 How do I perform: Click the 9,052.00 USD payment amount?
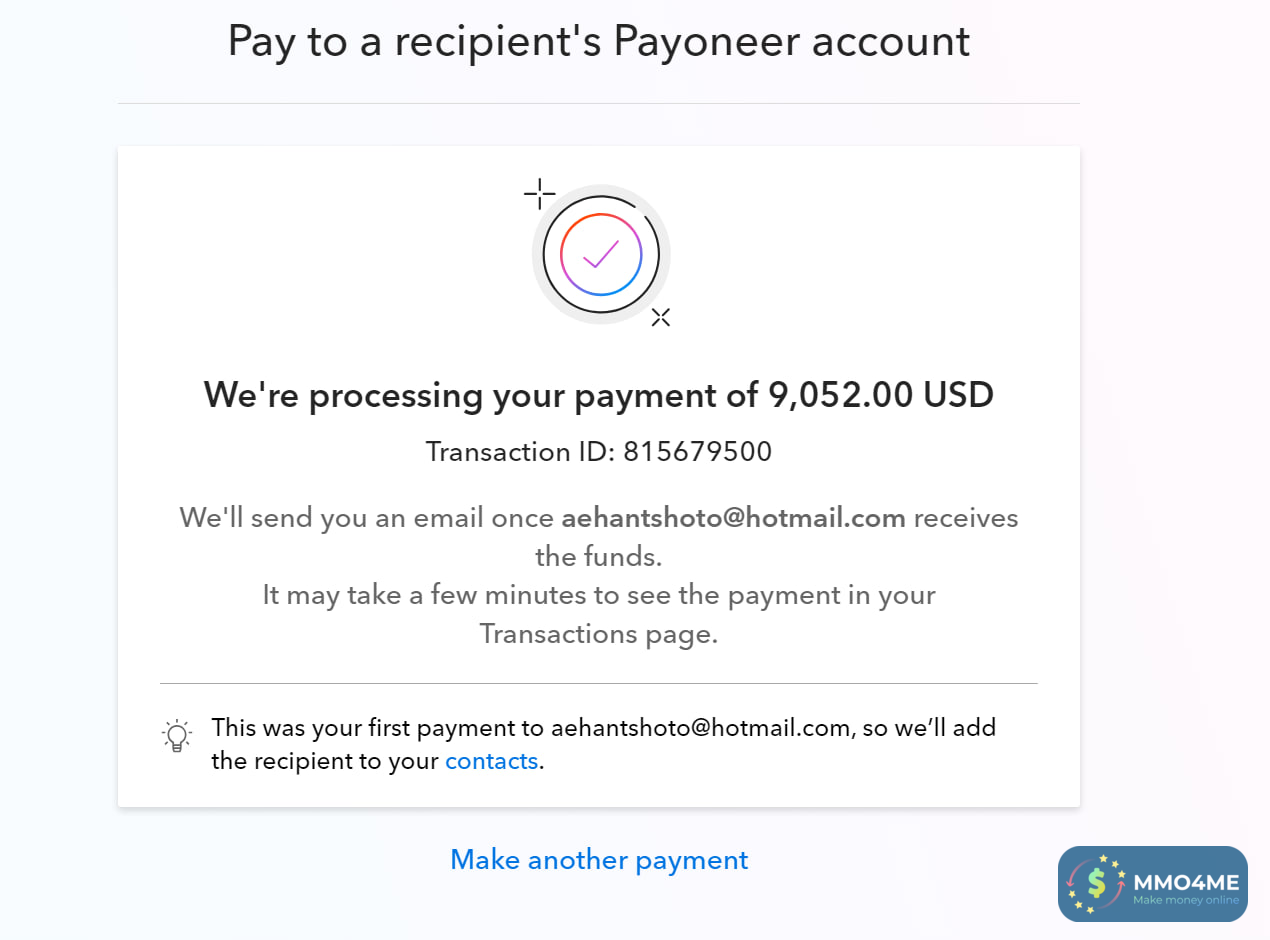pyautogui.click(x=880, y=395)
